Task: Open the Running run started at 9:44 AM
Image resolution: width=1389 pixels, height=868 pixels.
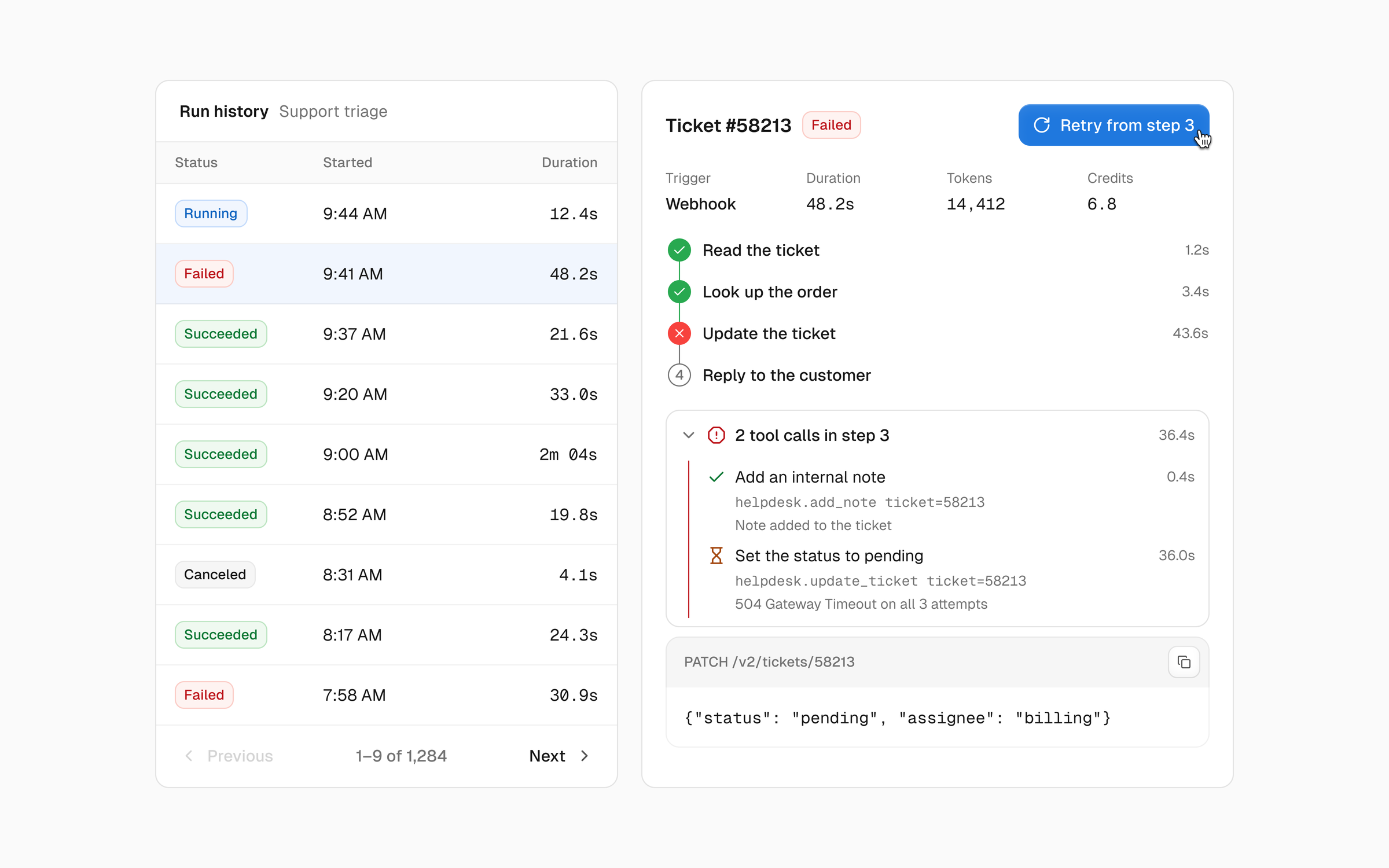Action: coord(387,214)
